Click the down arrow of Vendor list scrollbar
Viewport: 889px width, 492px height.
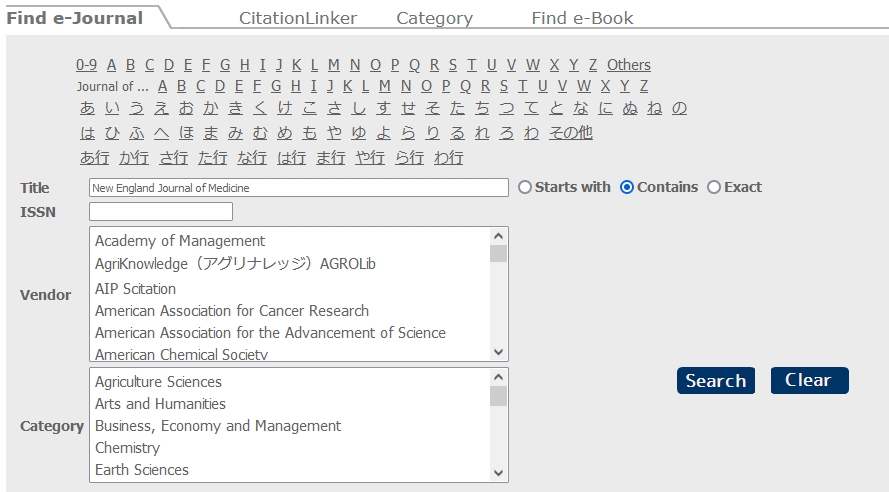click(x=498, y=352)
